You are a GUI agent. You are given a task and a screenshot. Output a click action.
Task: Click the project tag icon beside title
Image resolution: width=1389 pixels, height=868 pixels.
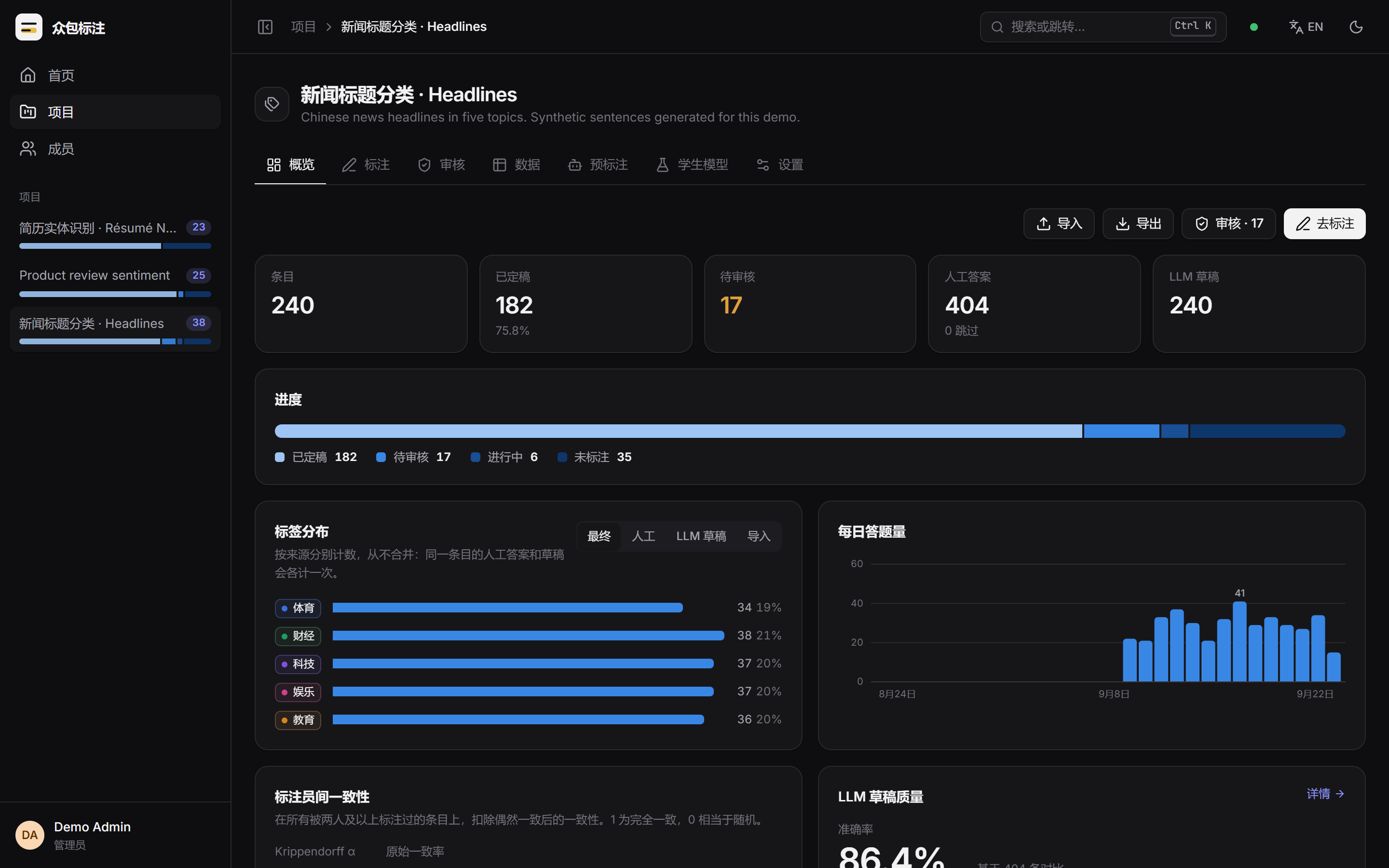coord(272,104)
